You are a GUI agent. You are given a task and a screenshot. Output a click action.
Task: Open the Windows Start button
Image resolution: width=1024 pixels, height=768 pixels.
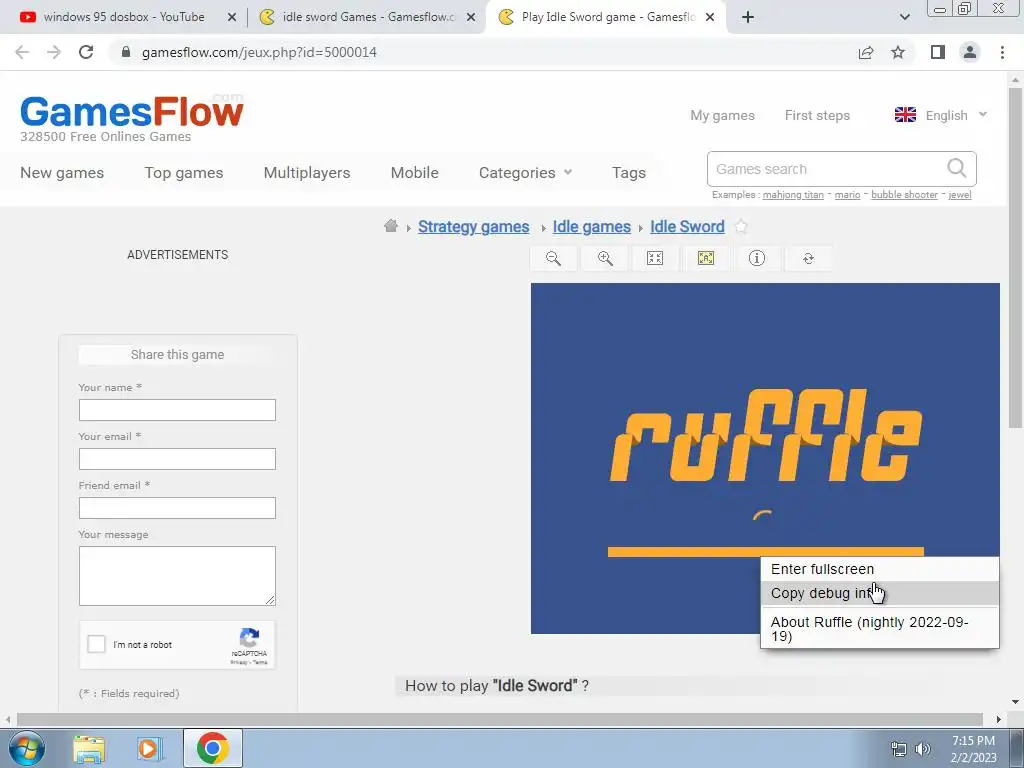[x=27, y=748]
